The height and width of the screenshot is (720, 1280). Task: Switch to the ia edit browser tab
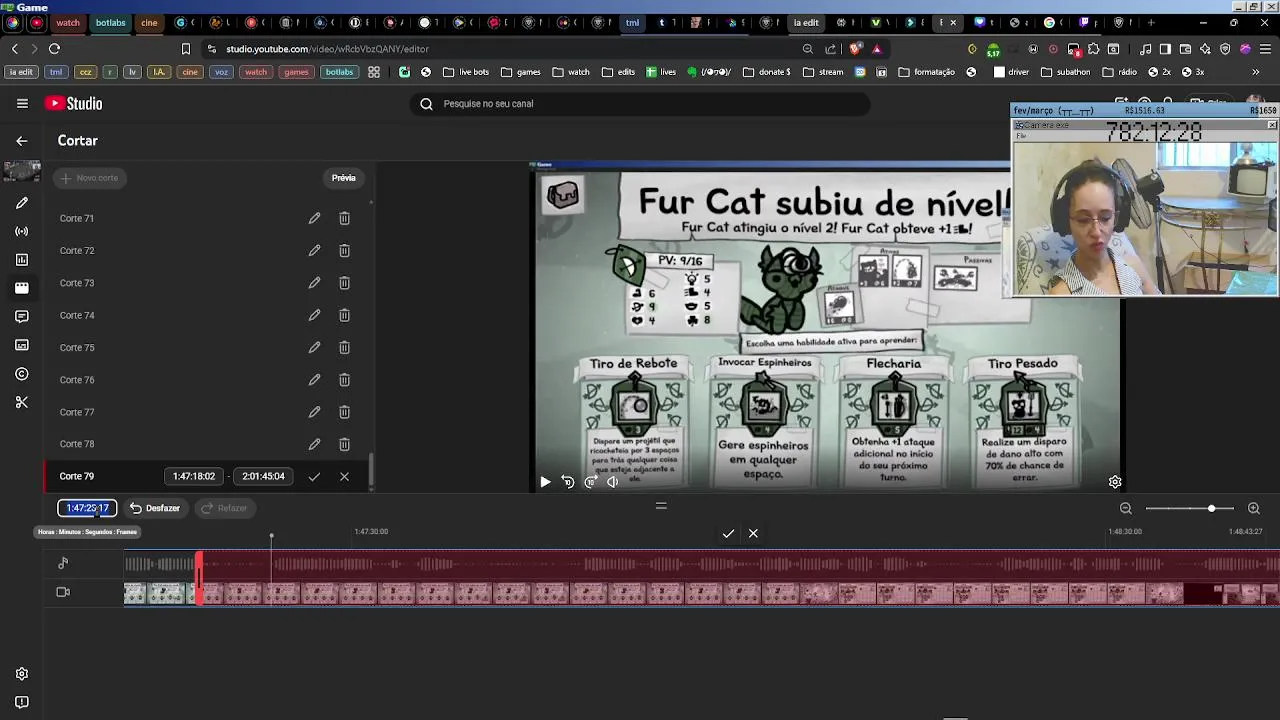pos(806,22)
